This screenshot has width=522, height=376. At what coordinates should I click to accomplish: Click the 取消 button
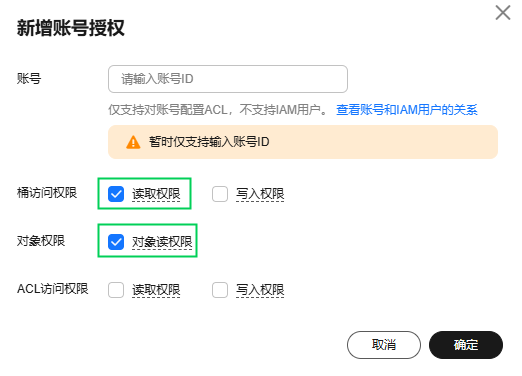point(384,345)
